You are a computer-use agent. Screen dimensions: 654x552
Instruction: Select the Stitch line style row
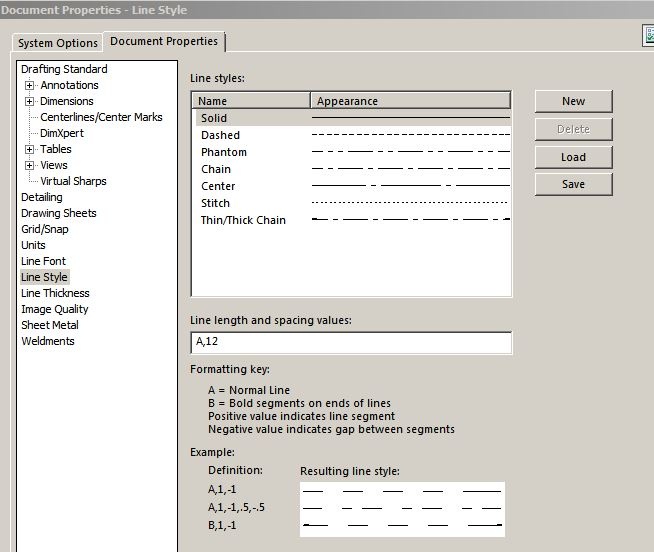coord(353,203)
